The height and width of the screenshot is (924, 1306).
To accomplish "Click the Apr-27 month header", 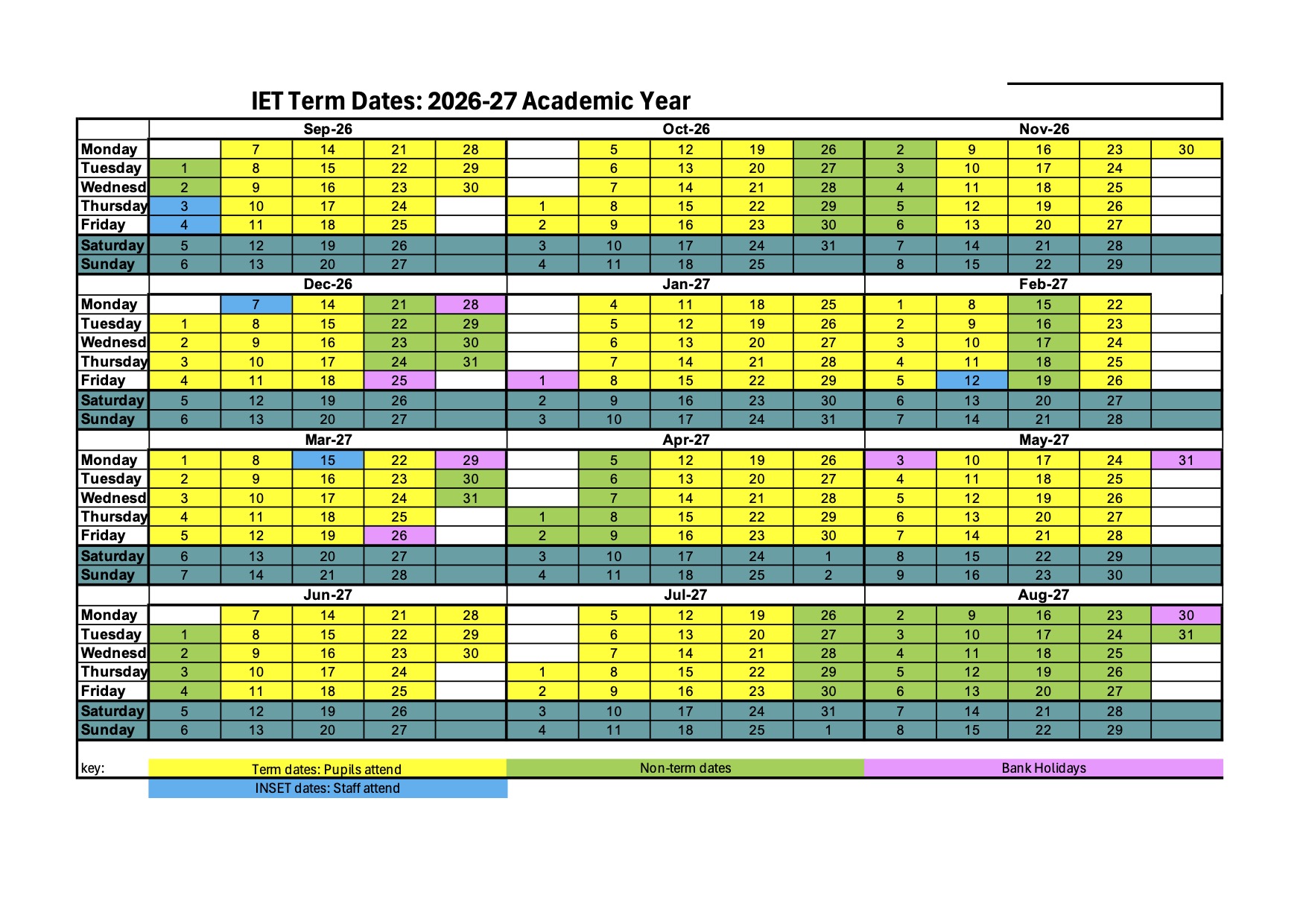I will 685,440.
